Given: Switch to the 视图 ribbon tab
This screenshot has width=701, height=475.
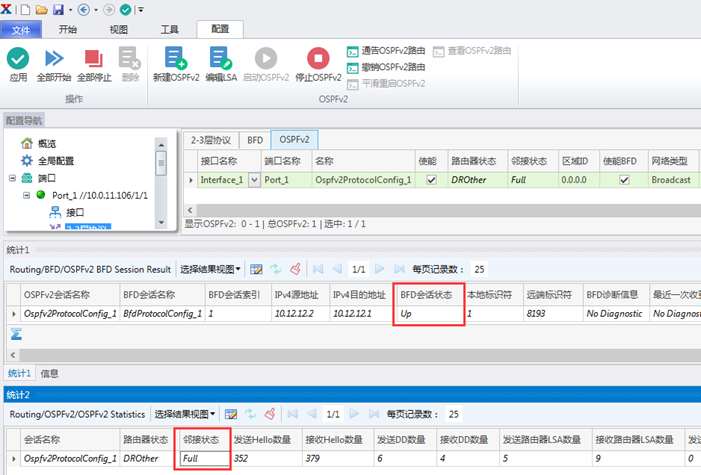Looking at the screenshot, I should coord(118,30).
